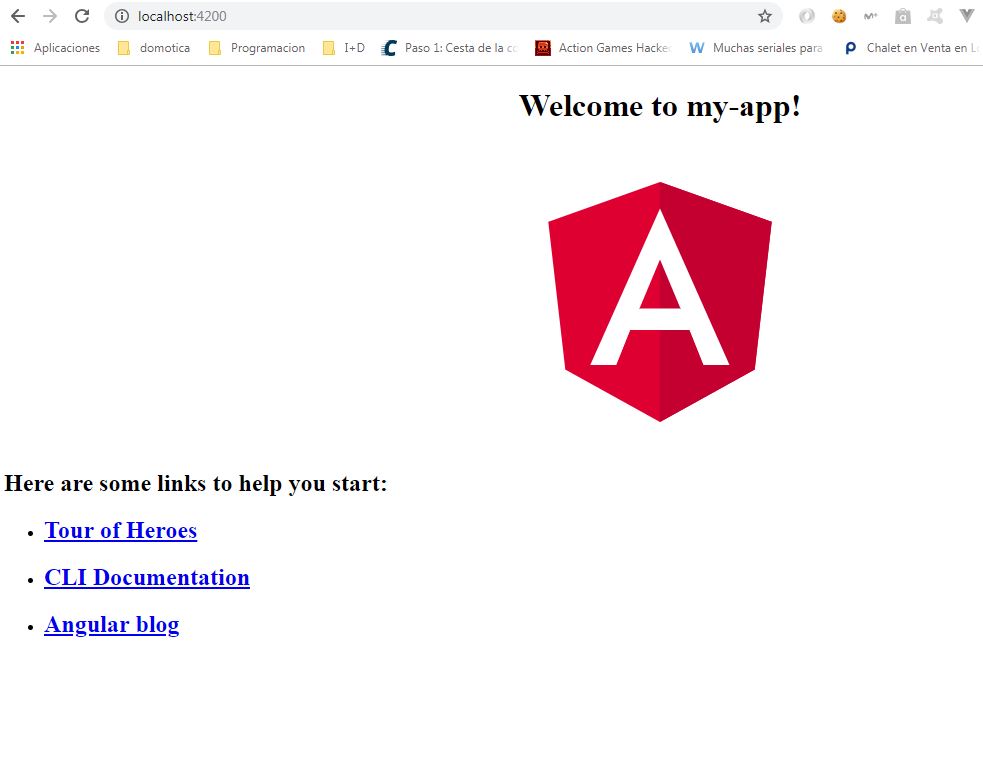
Task: Open the CLI Documentation link
Action: (x=147, y=577)
